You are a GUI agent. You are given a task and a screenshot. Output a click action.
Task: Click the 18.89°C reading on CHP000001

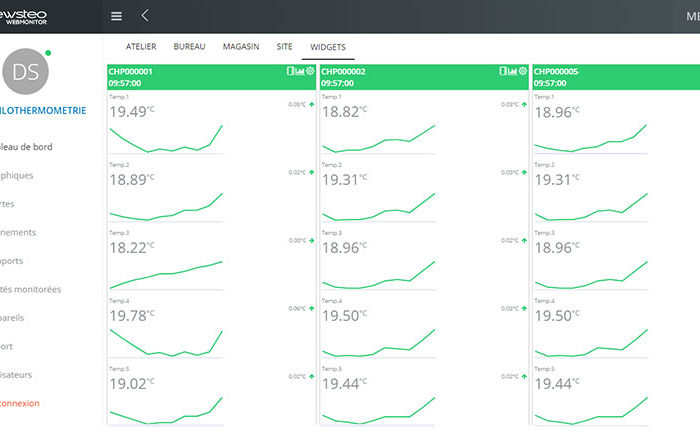point(132,180)
